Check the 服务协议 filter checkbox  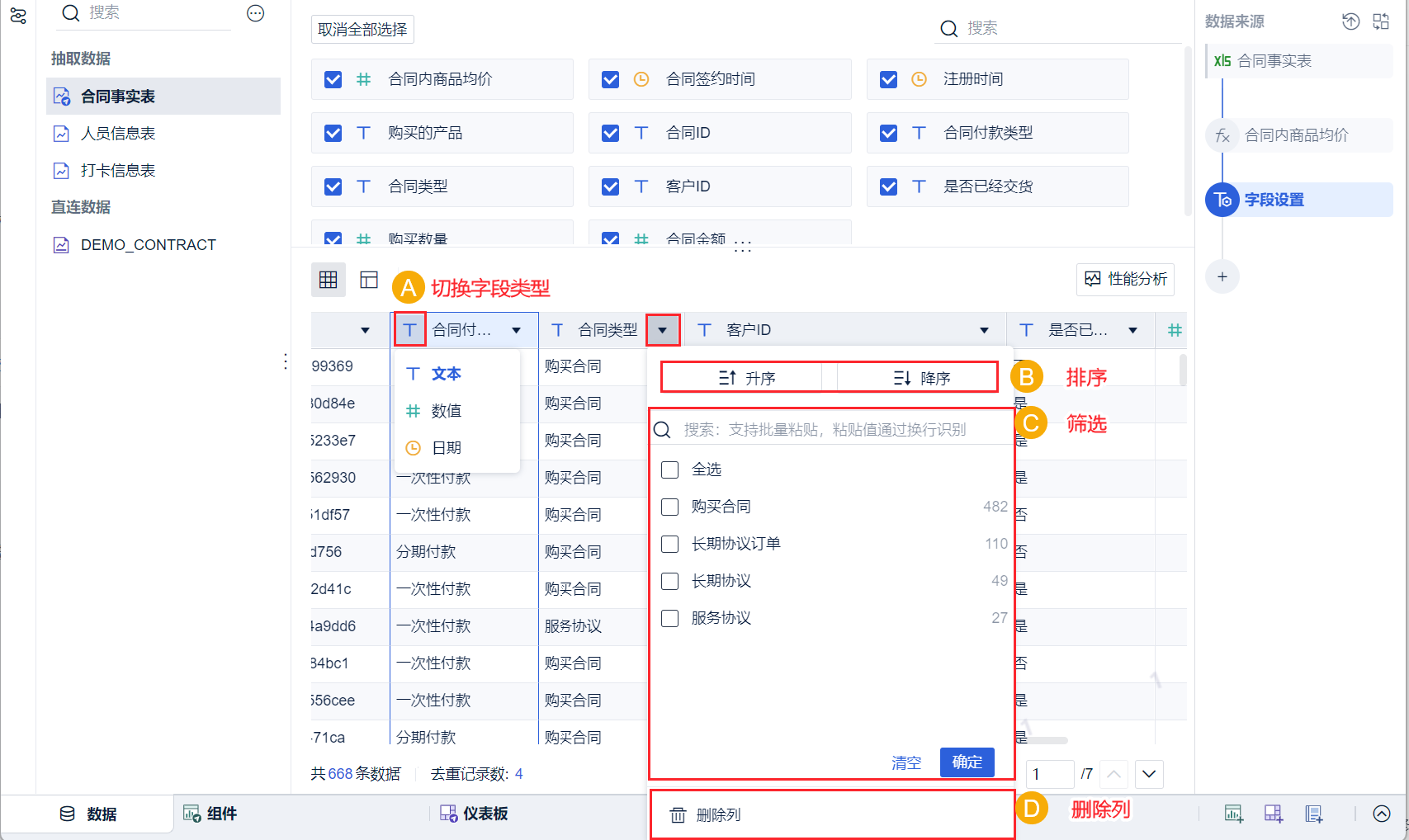pos(670,618)
